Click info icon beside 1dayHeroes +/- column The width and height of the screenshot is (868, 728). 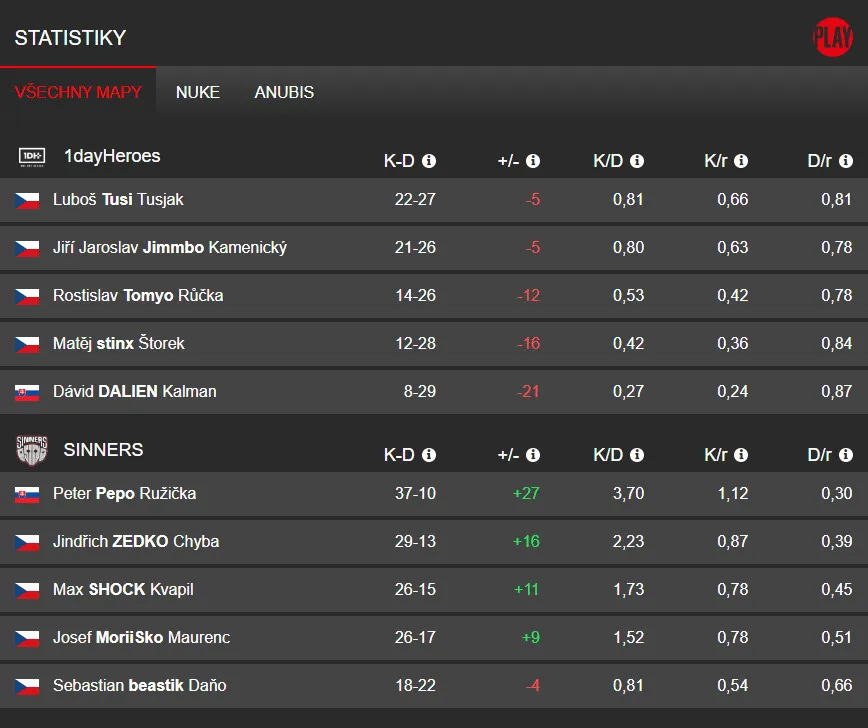(x=533, y=161)
